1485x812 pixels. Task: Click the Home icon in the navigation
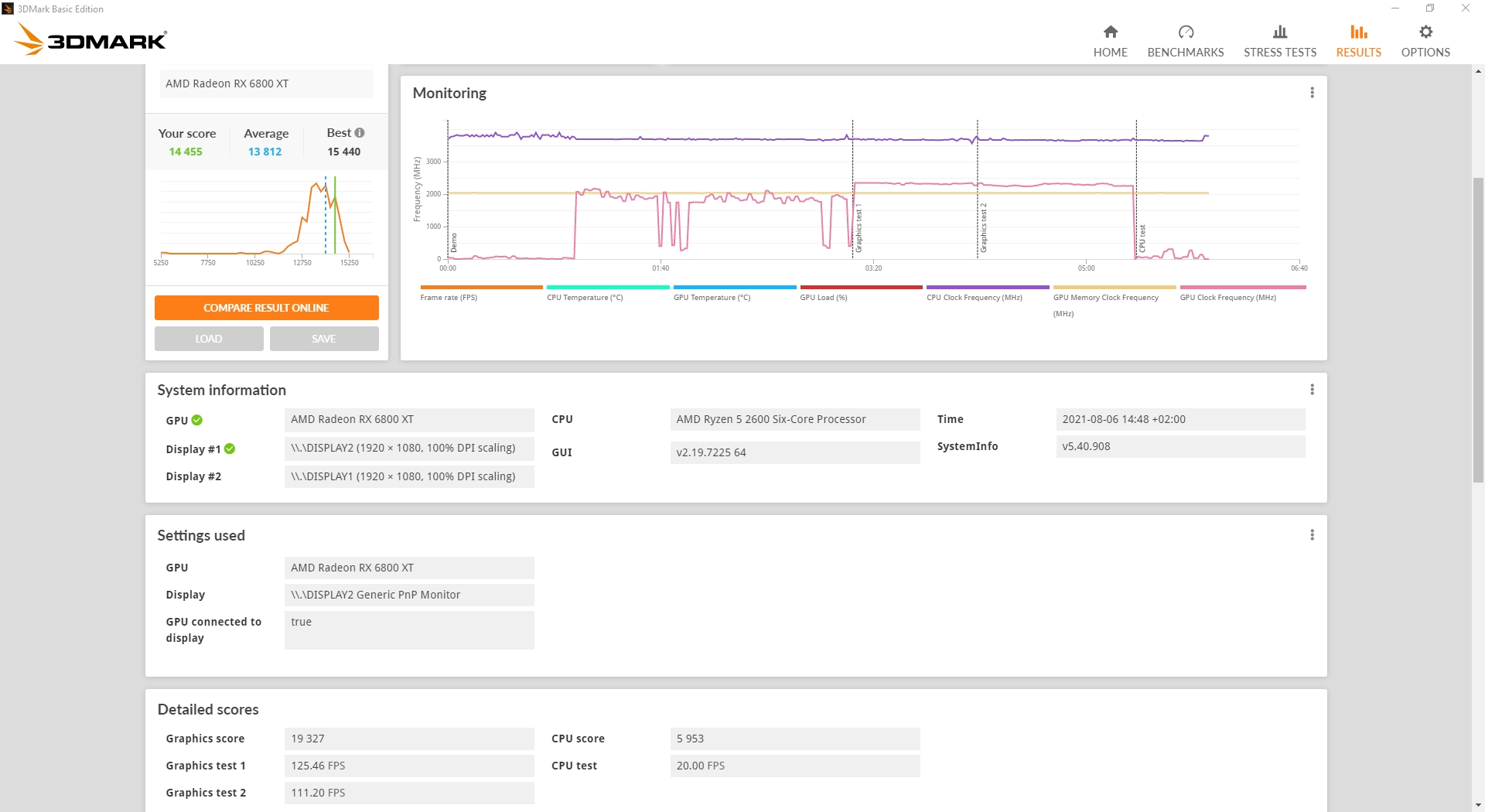pos(1110,32)
